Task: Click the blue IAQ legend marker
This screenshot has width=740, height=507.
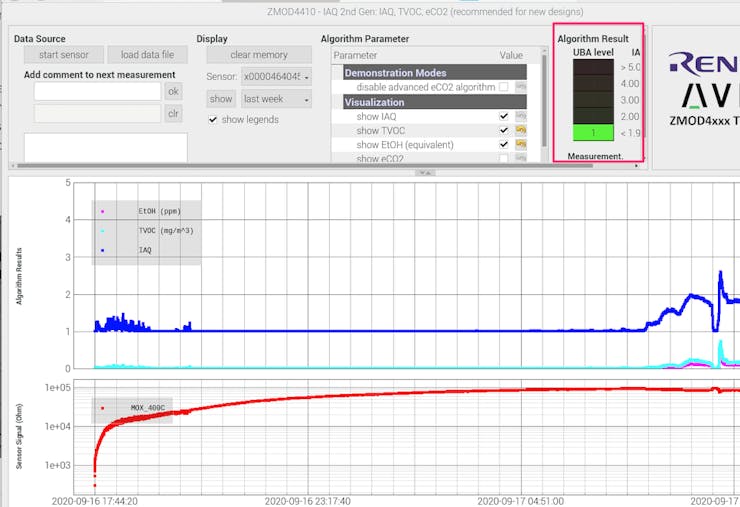Action: [103, 250]
